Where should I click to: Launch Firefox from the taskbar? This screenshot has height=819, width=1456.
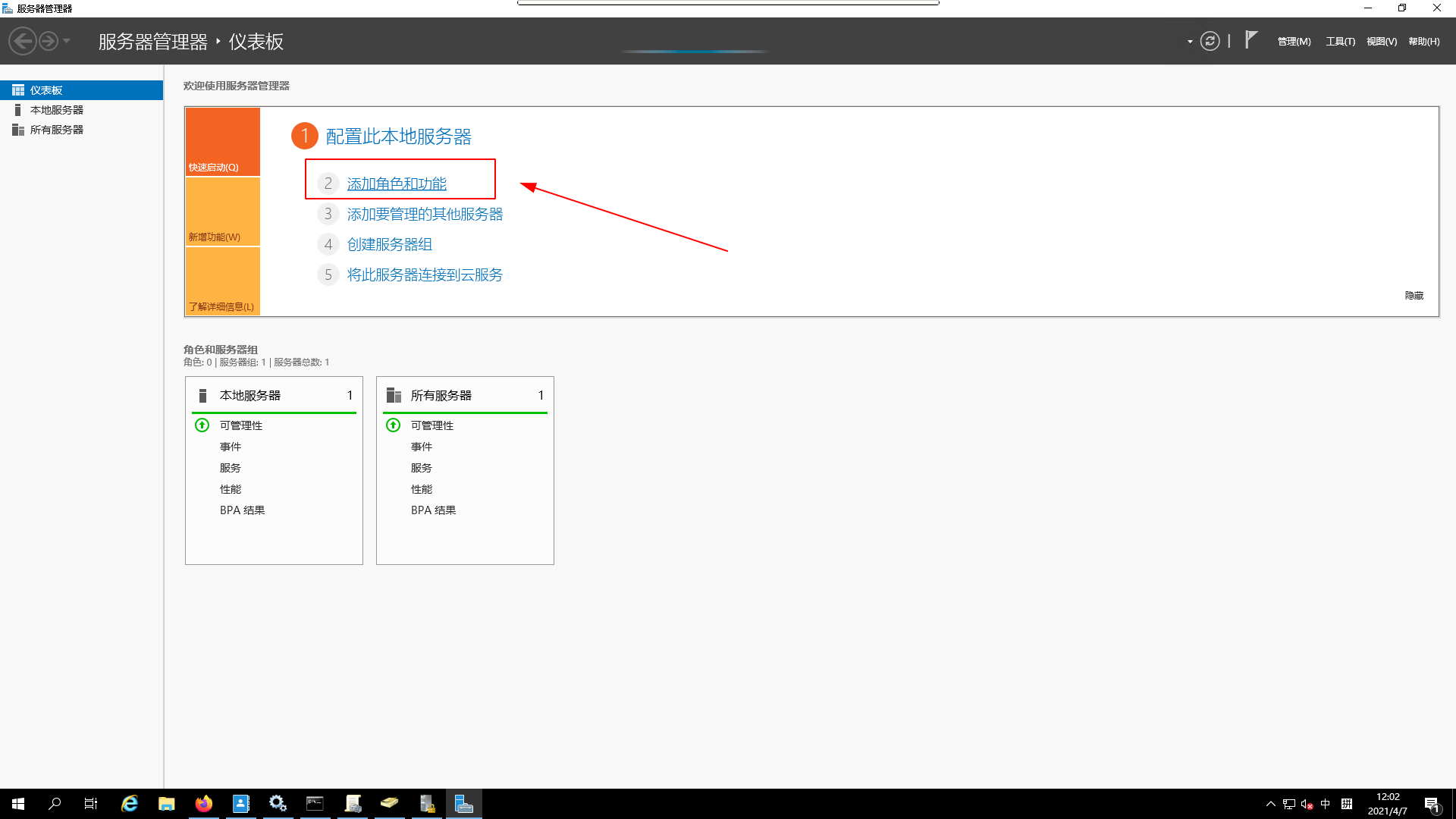click(203, 803)
